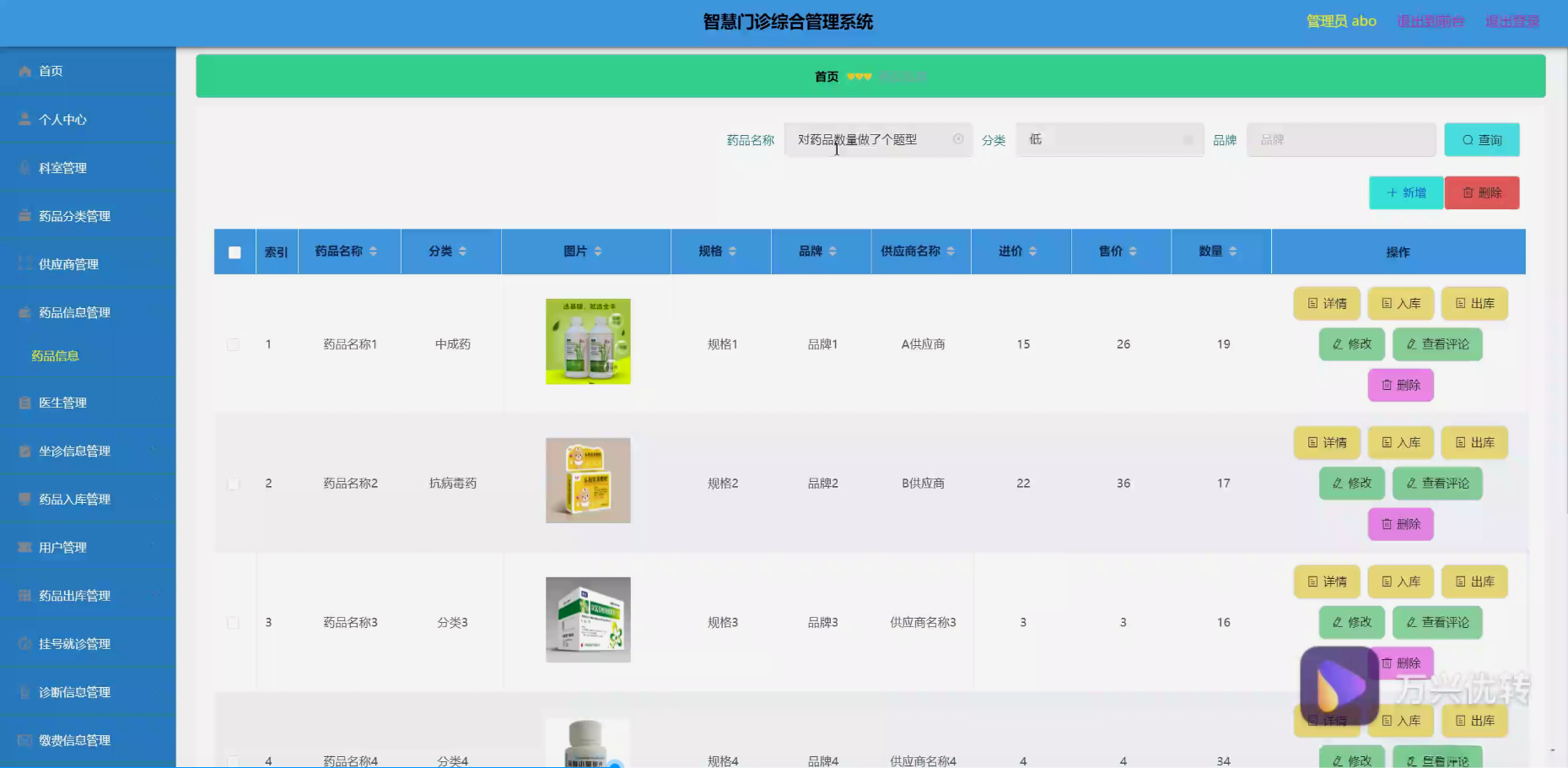Click 入库 for 药品名称1

1401,304
